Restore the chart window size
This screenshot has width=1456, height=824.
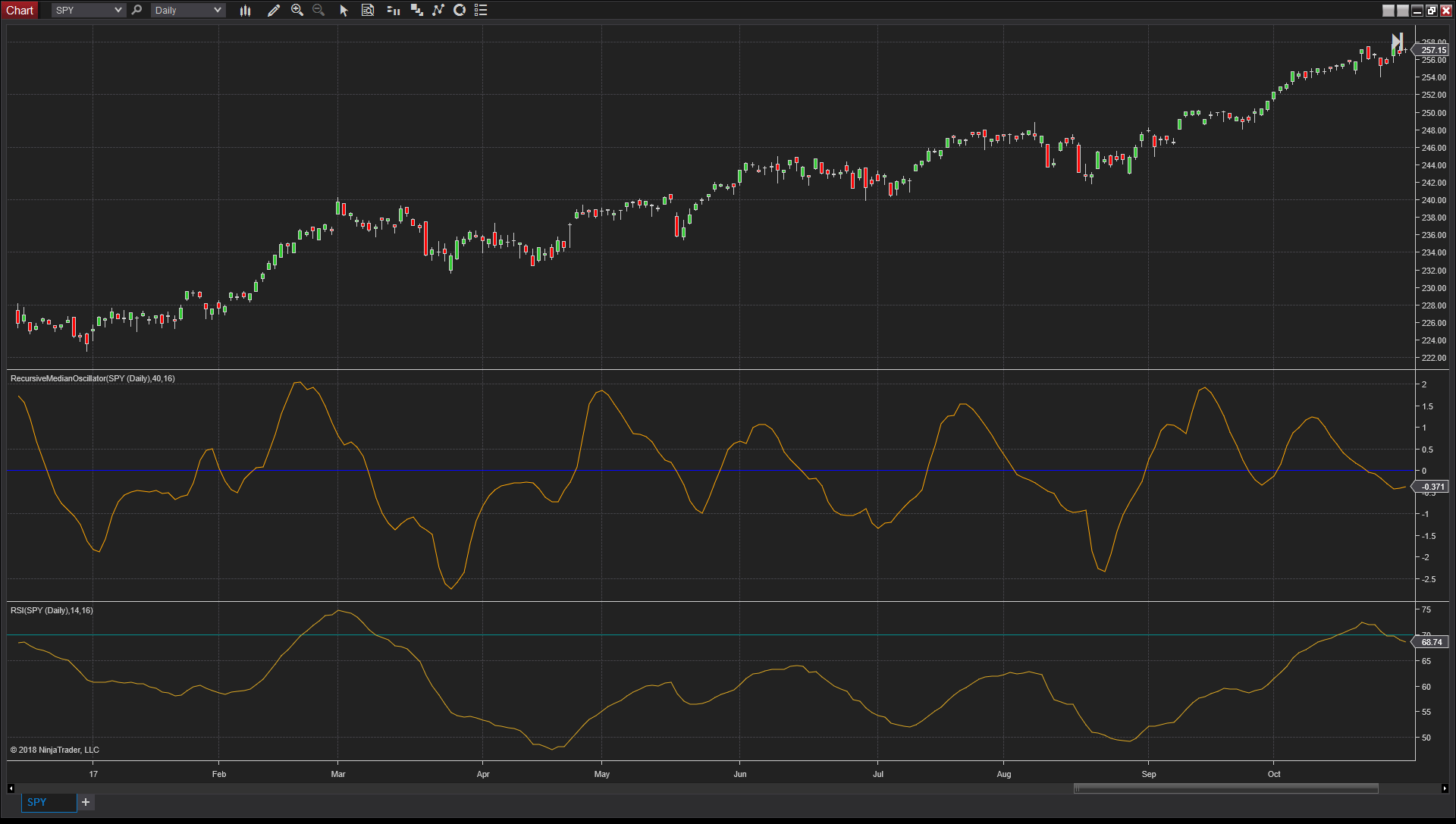point(1432,10)
